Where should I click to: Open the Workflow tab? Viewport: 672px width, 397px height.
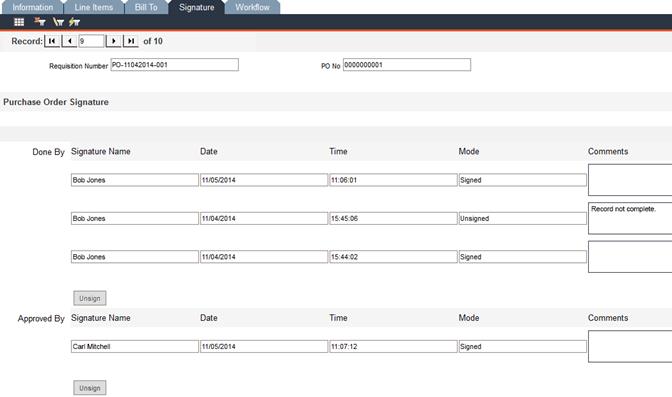(x=252, y=7)
